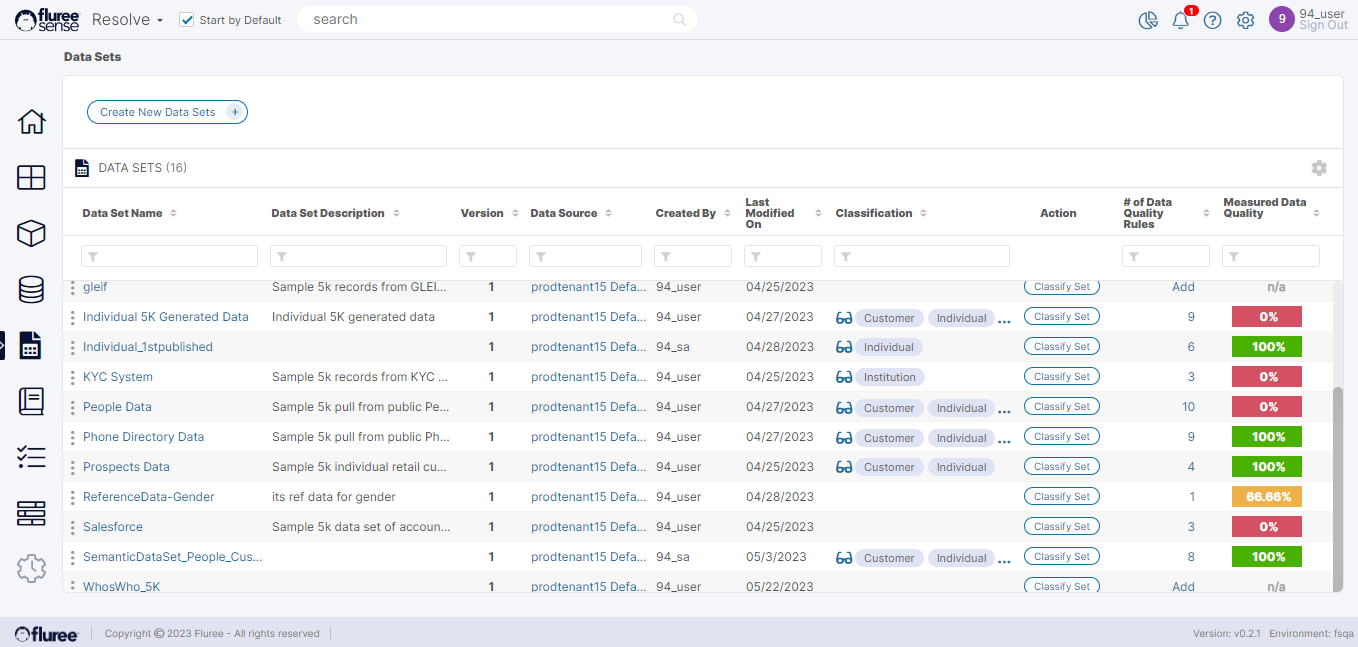Click the 66.66% quality badge
Screen dimensions: 1358x647
click(1268, 497)
